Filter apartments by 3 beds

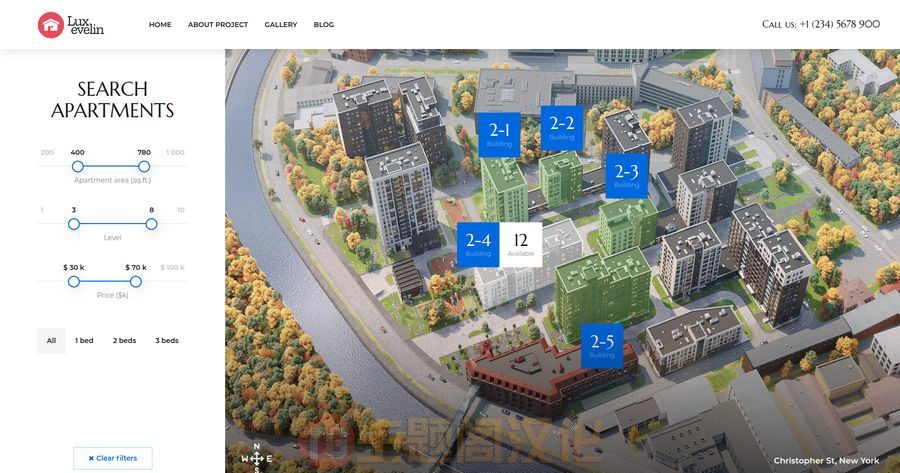click(167, 340)
